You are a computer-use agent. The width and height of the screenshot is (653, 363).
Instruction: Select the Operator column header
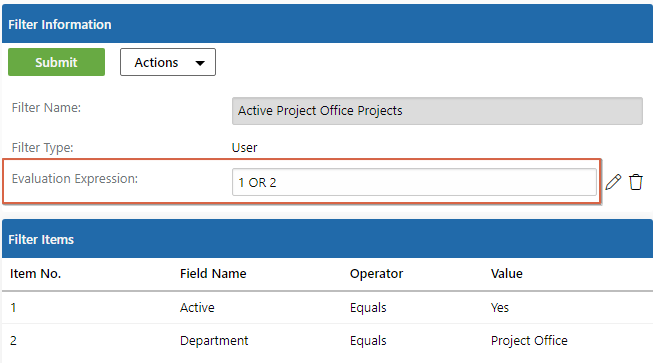click(x=376, y=273)
